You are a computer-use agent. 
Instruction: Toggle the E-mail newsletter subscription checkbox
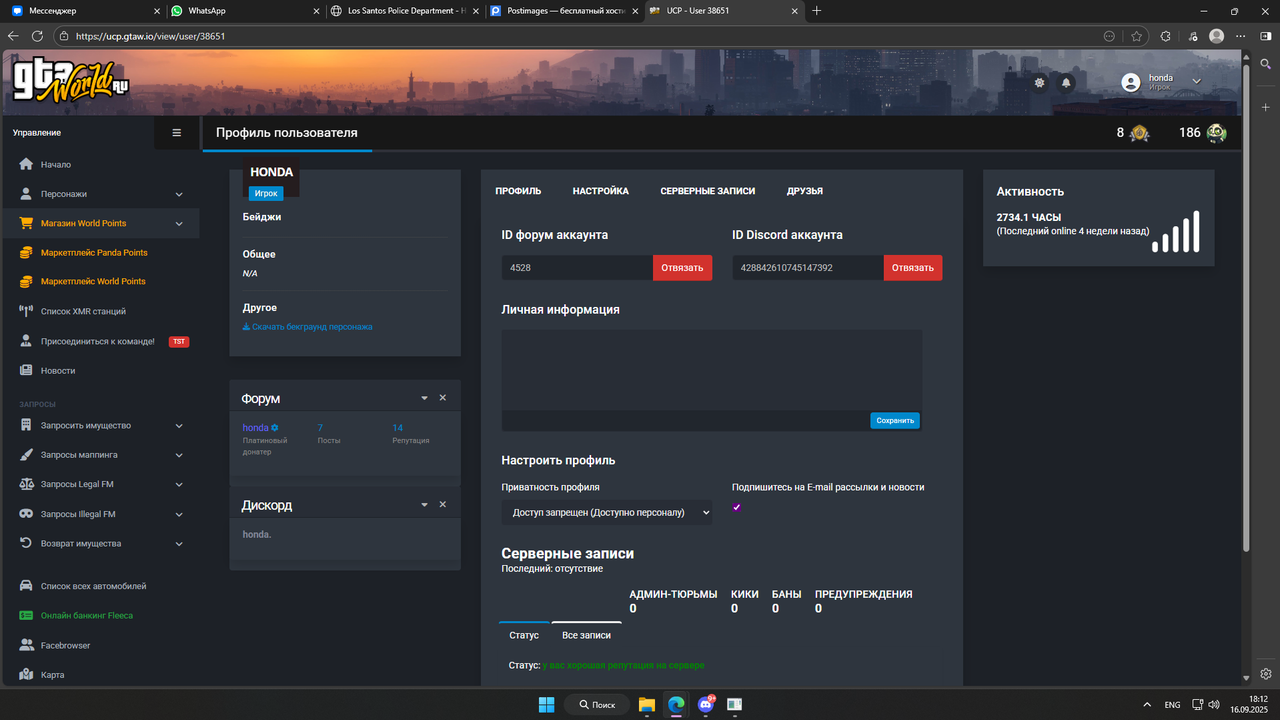click(737, 507)
